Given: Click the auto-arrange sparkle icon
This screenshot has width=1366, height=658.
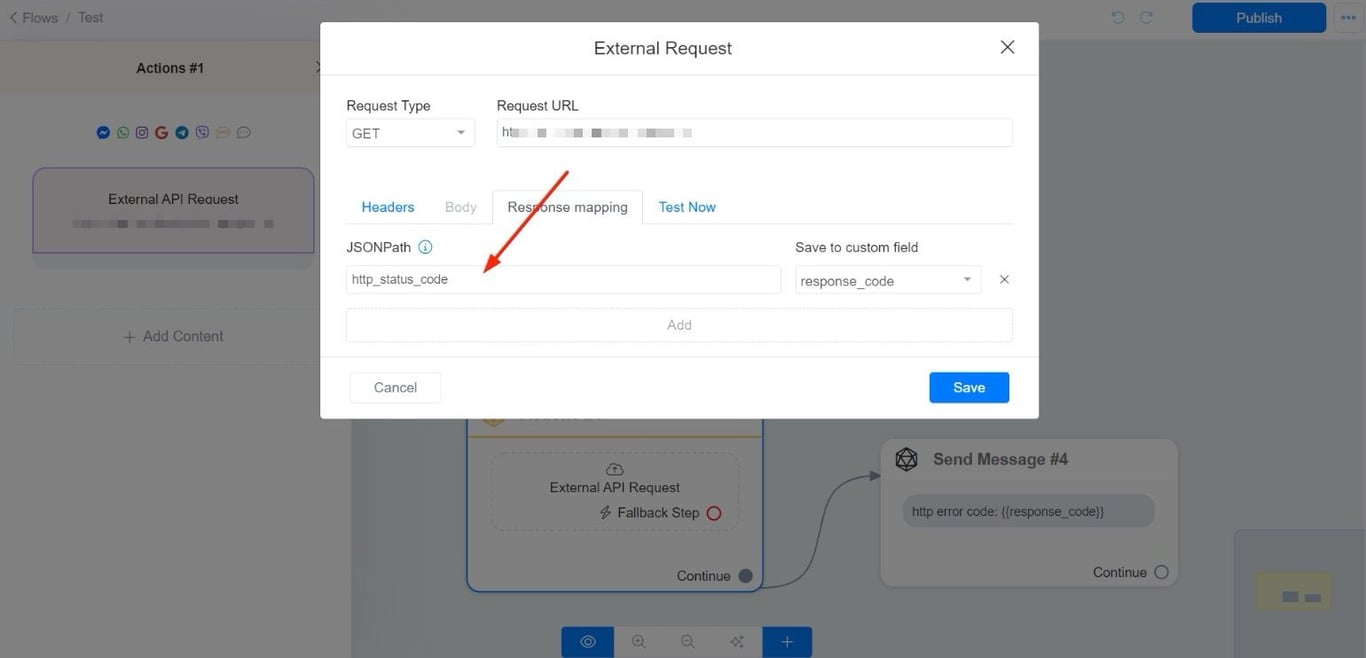Looking at the screenshot, I should [x=737, y=642].
